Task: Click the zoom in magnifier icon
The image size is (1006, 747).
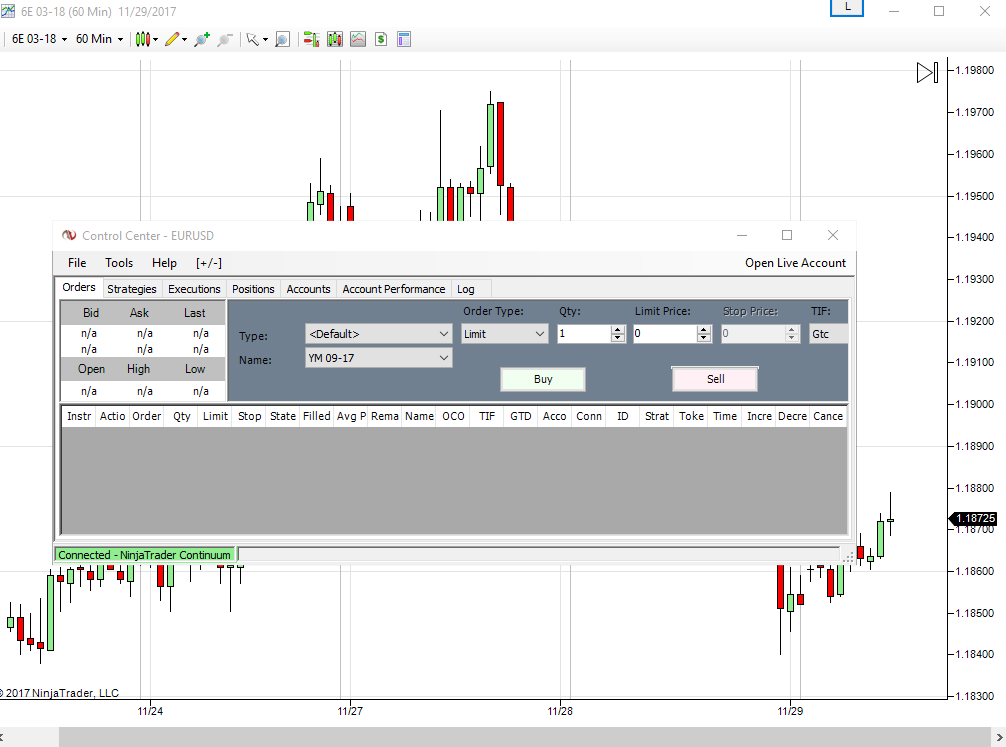Action: [202, 39]
